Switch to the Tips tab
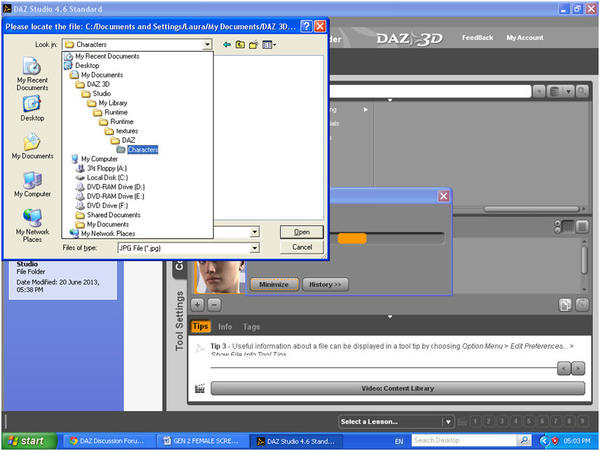The width and height of the screenshot is (600, 451). coord(200,327)
